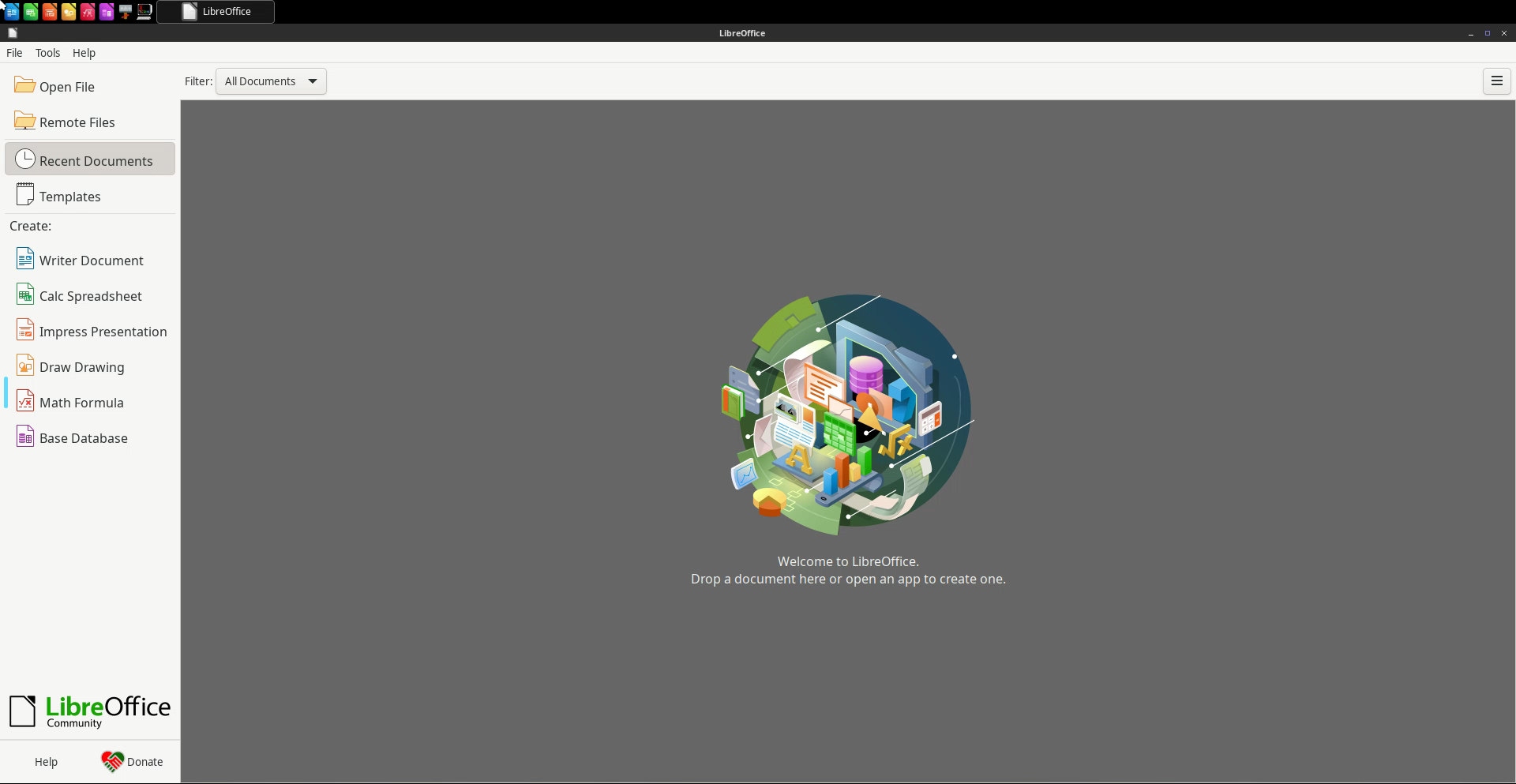Click the Help menu in menu bar
The width and height of the screenshot is (1516, 784).
pos(84,53)
